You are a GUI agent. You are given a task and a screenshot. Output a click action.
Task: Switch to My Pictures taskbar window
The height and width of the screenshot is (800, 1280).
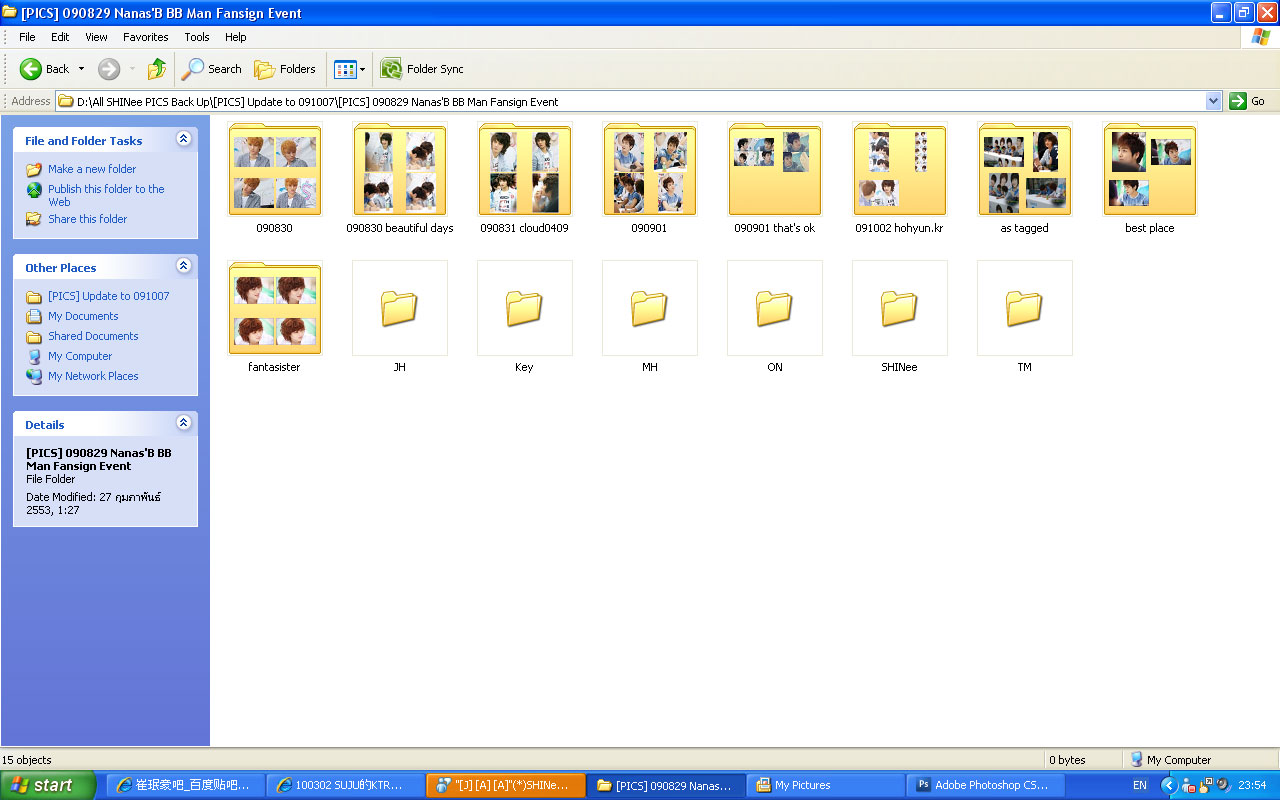coord(825,785)
